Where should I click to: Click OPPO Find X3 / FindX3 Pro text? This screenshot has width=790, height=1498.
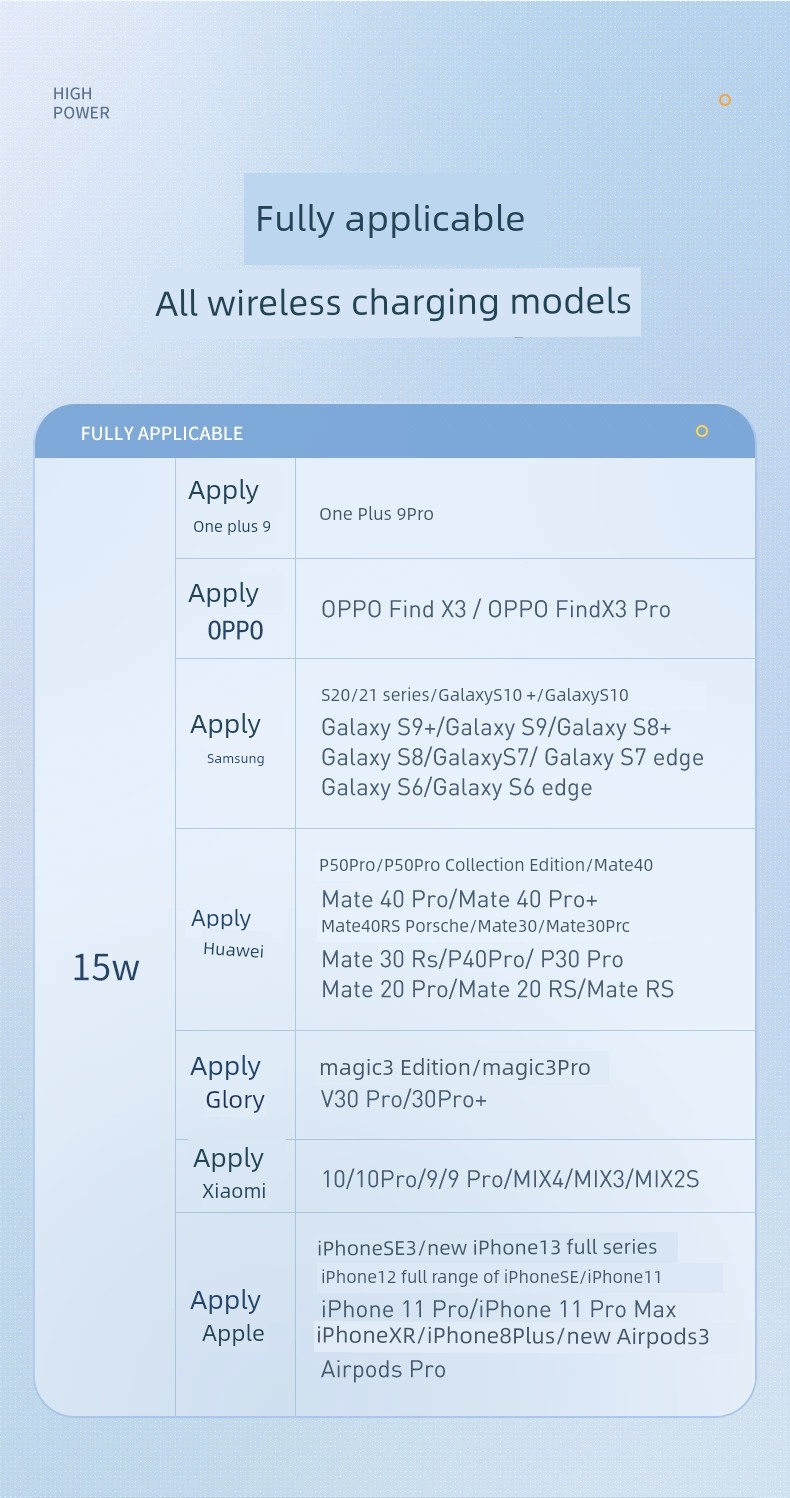tap(496, 609)
